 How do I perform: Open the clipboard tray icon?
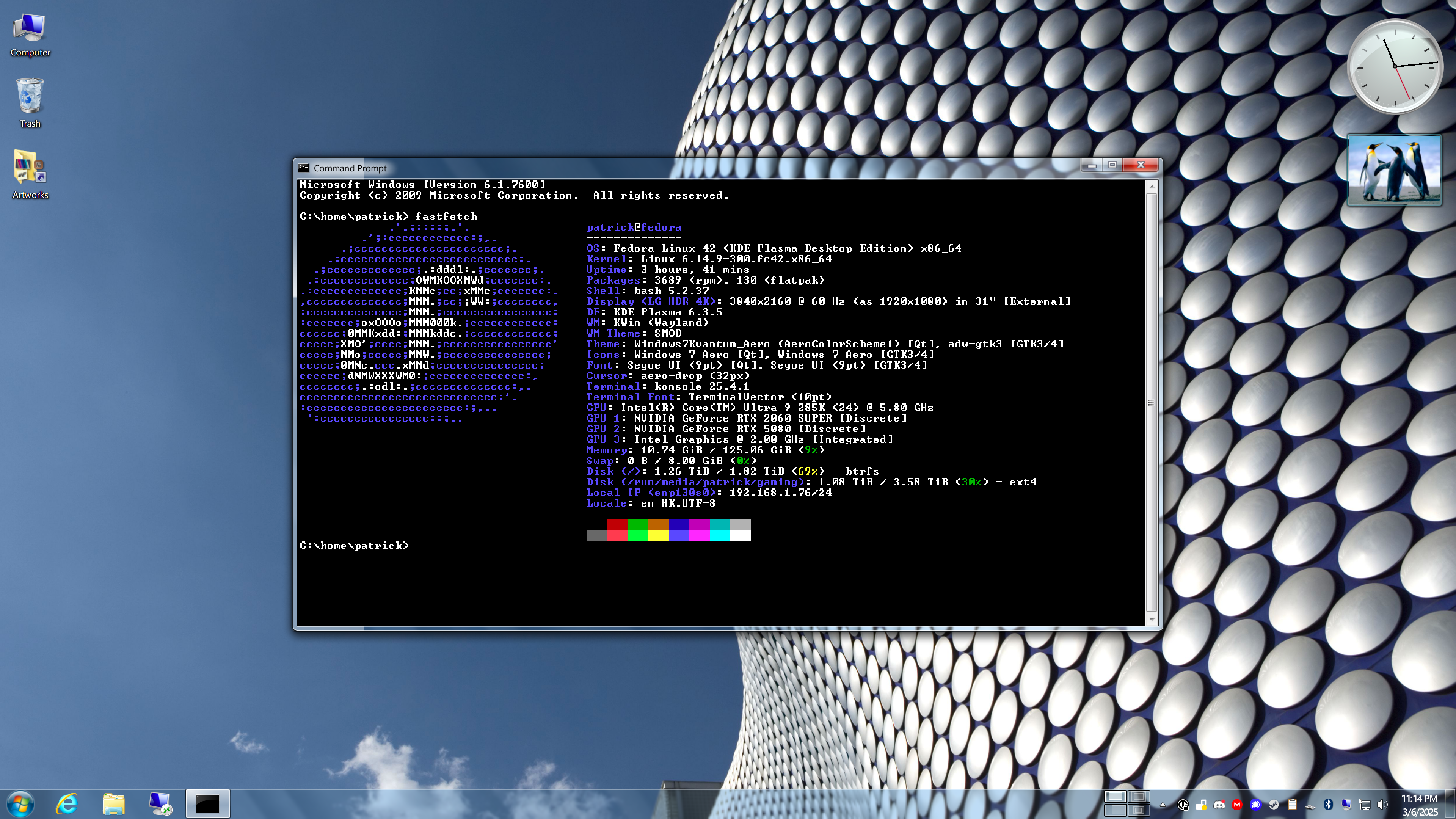tap(1292, 804)
